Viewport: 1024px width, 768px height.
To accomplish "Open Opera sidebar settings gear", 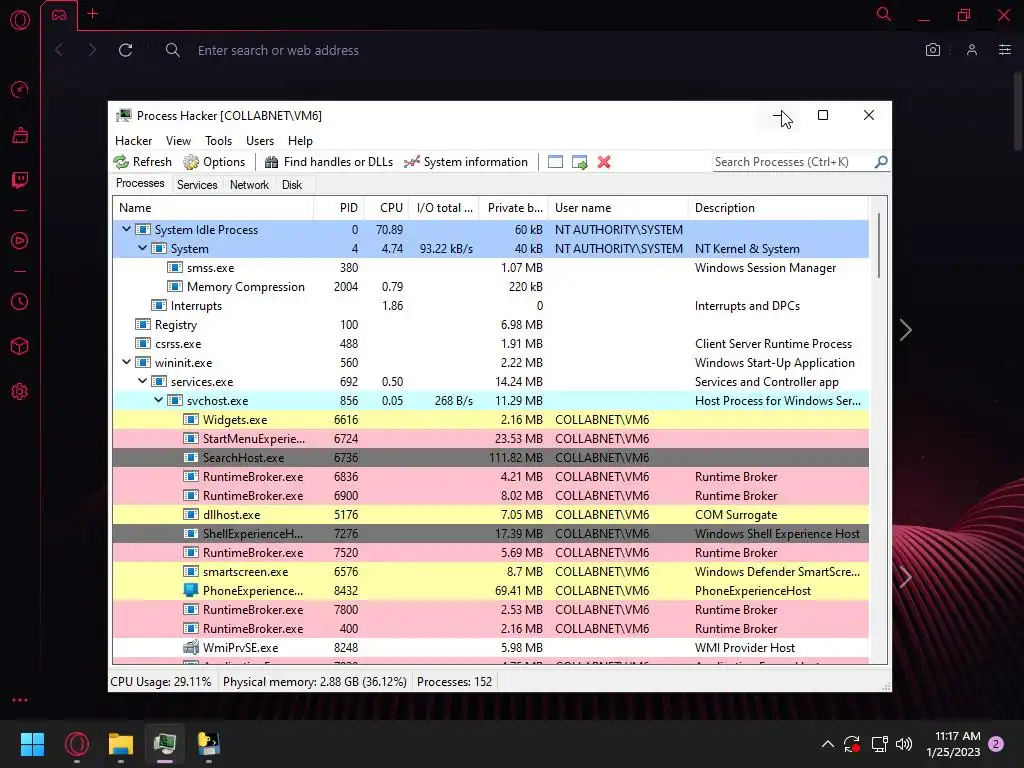I will [x=20, y=391].
